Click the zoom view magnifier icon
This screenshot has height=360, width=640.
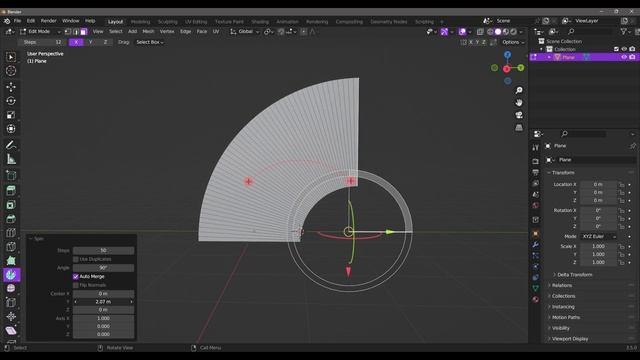[519, 90]
